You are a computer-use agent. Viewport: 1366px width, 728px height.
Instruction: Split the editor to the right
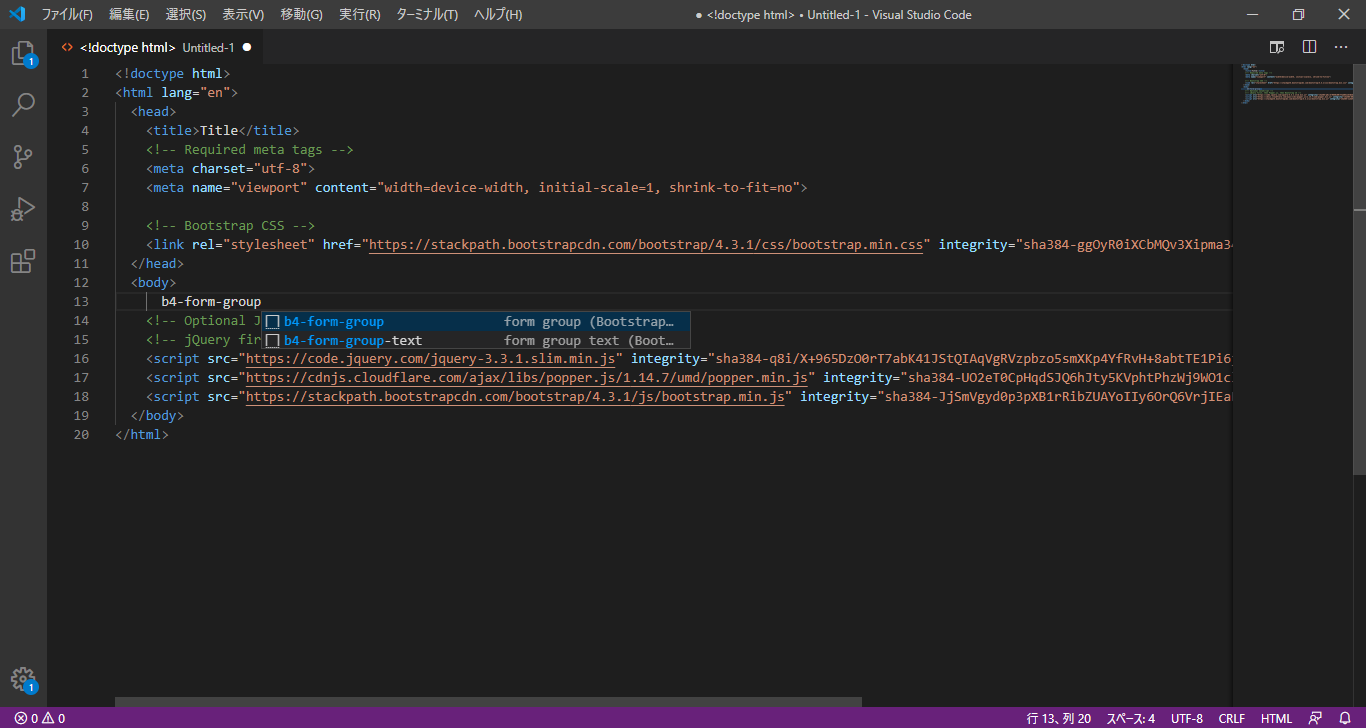click(x=1309, y=47)
